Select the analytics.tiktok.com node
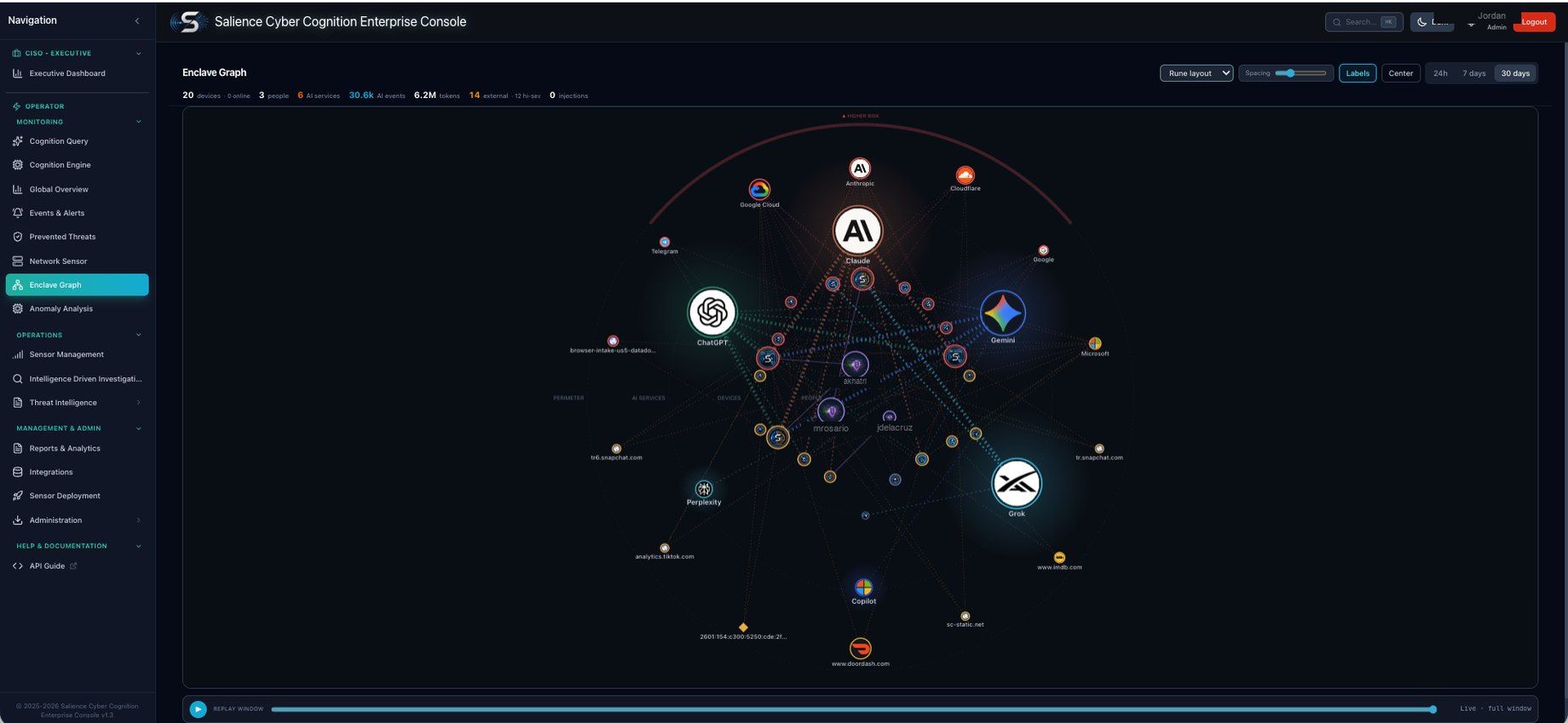 665,548
